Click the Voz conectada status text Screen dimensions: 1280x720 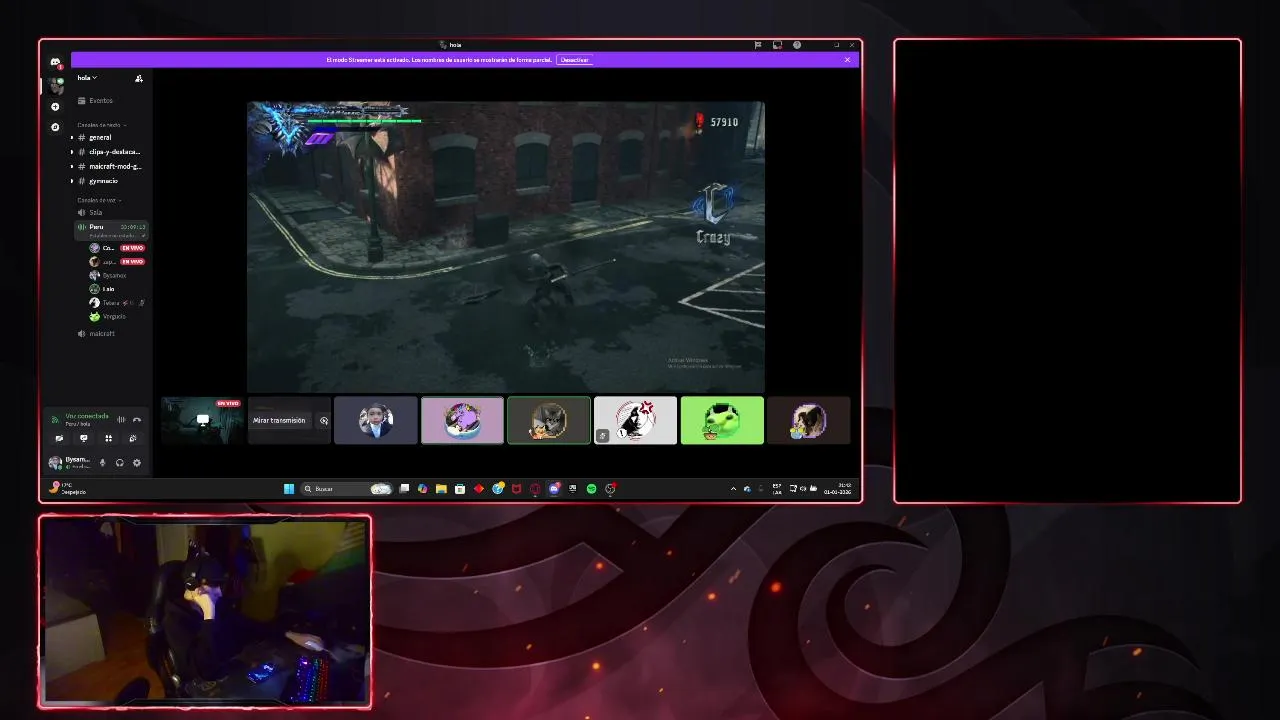87,416
